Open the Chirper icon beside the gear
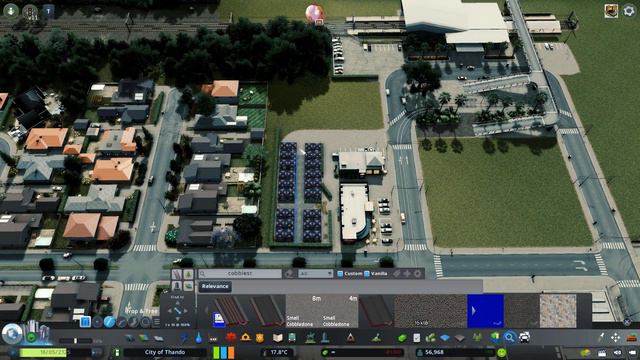The height and width of the screenshot is (360, 640). 611,11
